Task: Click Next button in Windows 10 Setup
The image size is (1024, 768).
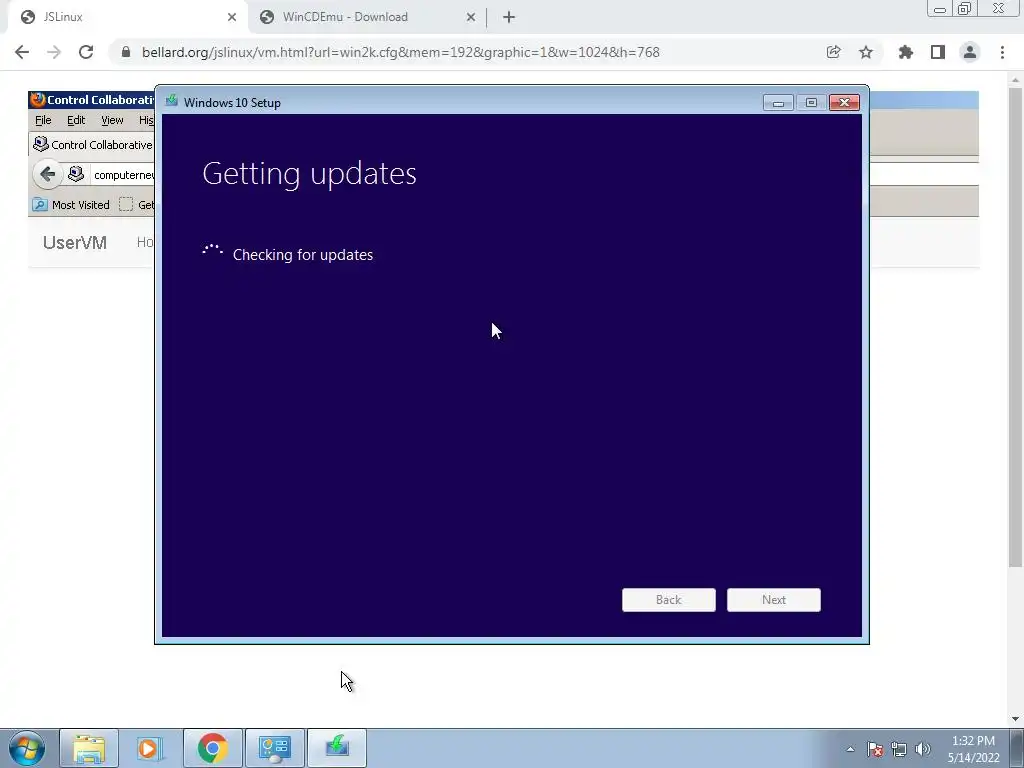Action: (774, 600)
